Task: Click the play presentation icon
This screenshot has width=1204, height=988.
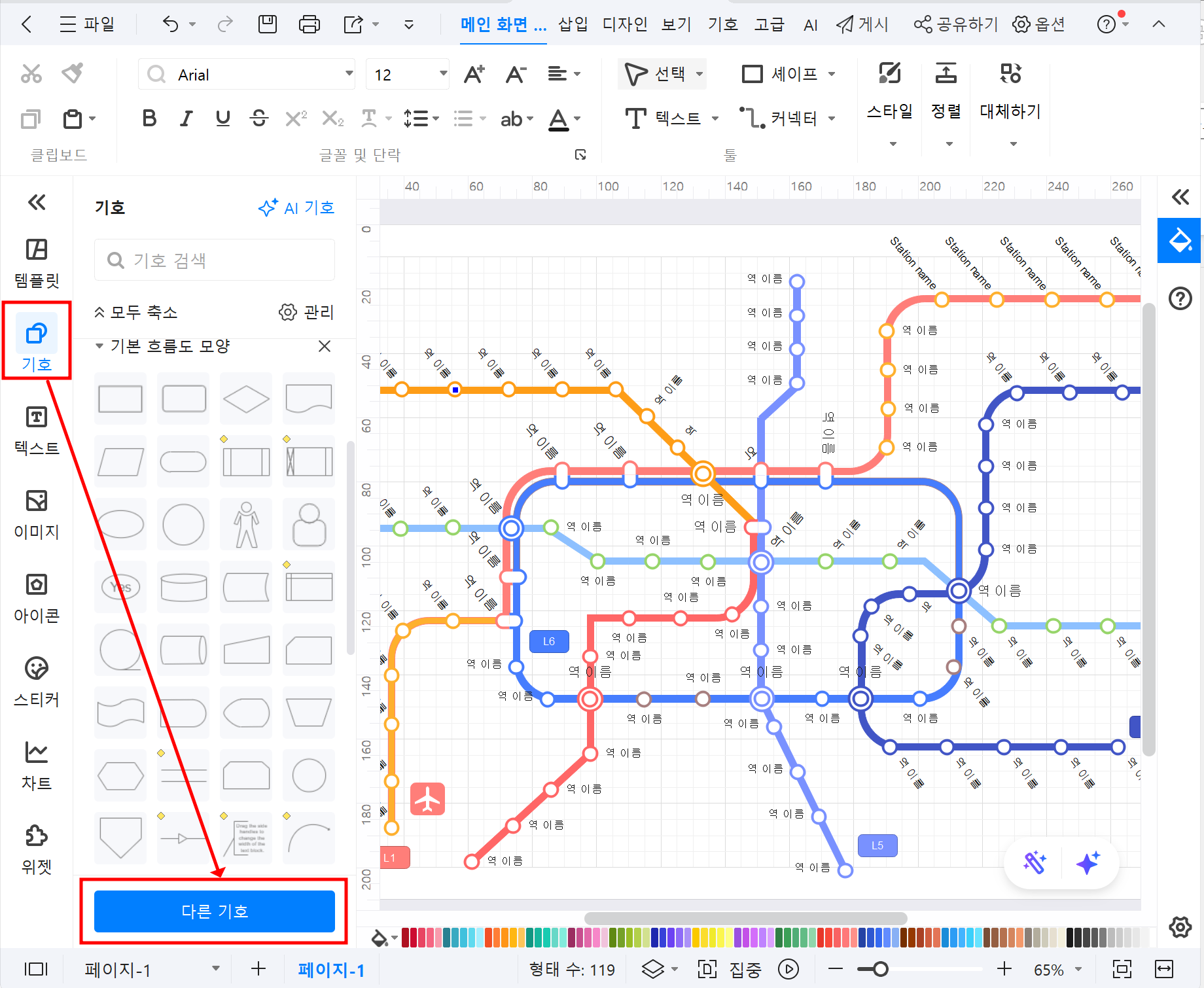Action: point(788,969)
